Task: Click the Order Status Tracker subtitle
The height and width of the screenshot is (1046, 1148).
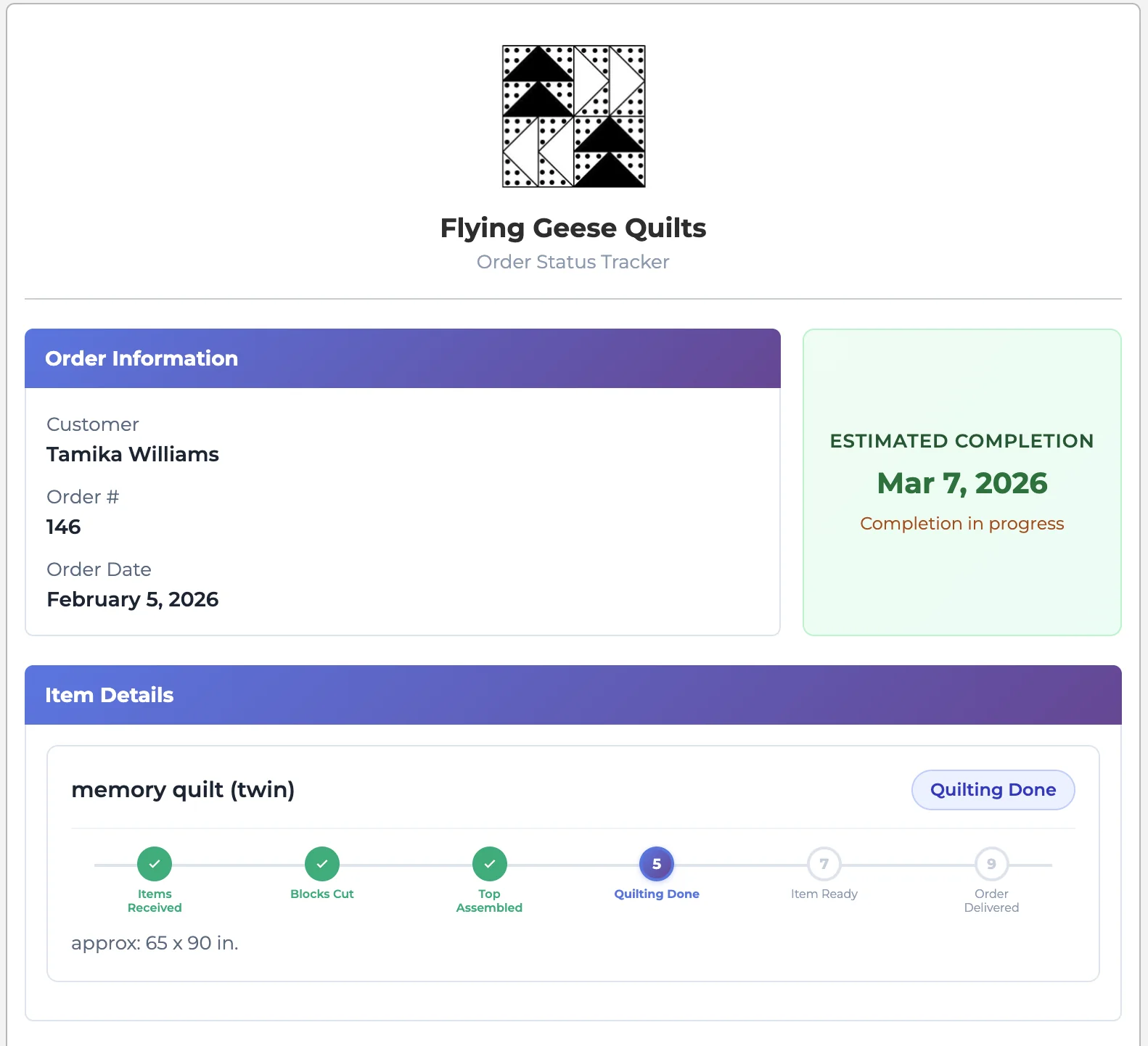Action: point(573,262)
